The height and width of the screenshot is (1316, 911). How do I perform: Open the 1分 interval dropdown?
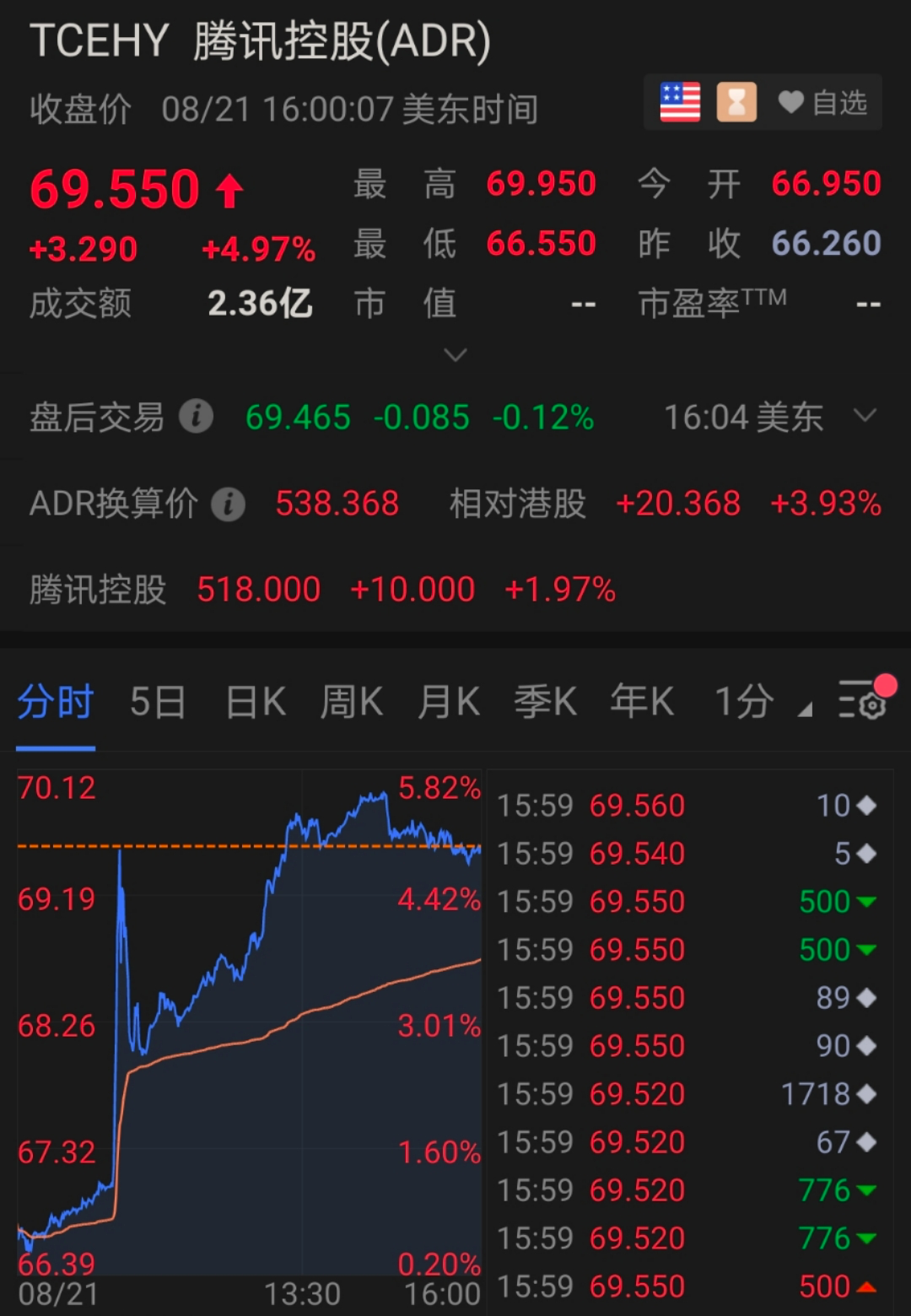click(763, 702)
